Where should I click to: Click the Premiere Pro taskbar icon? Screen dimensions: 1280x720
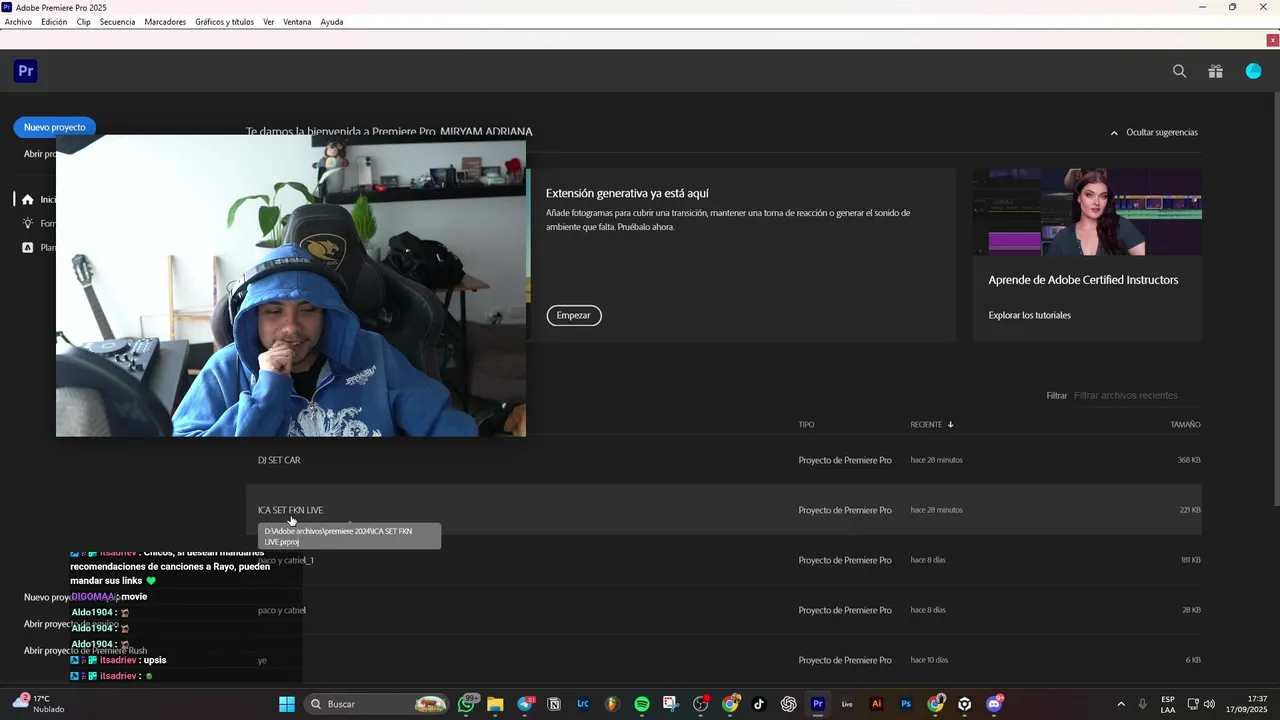818,704
